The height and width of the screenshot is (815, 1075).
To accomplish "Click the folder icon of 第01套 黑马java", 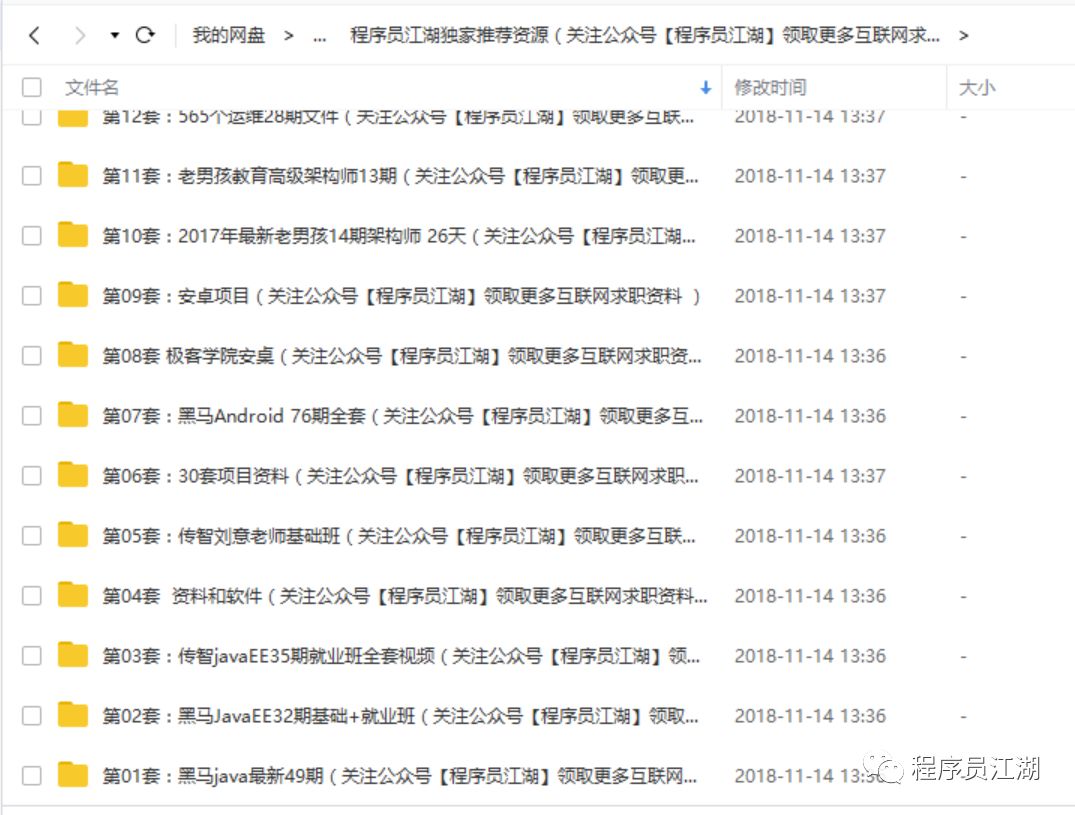I will [x=73, y=775].
